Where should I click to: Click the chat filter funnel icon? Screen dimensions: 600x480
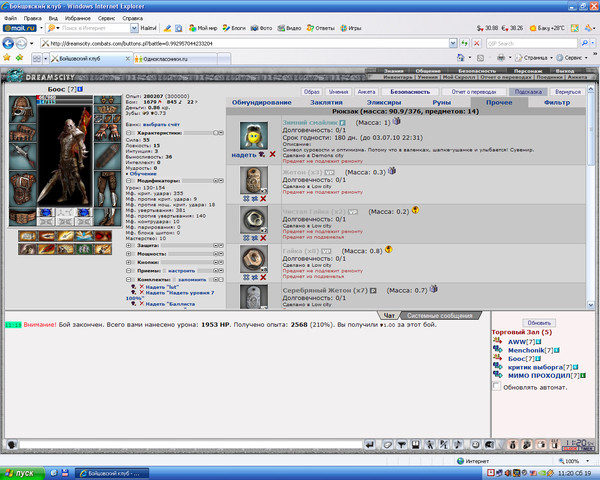[x=401, y=445]
